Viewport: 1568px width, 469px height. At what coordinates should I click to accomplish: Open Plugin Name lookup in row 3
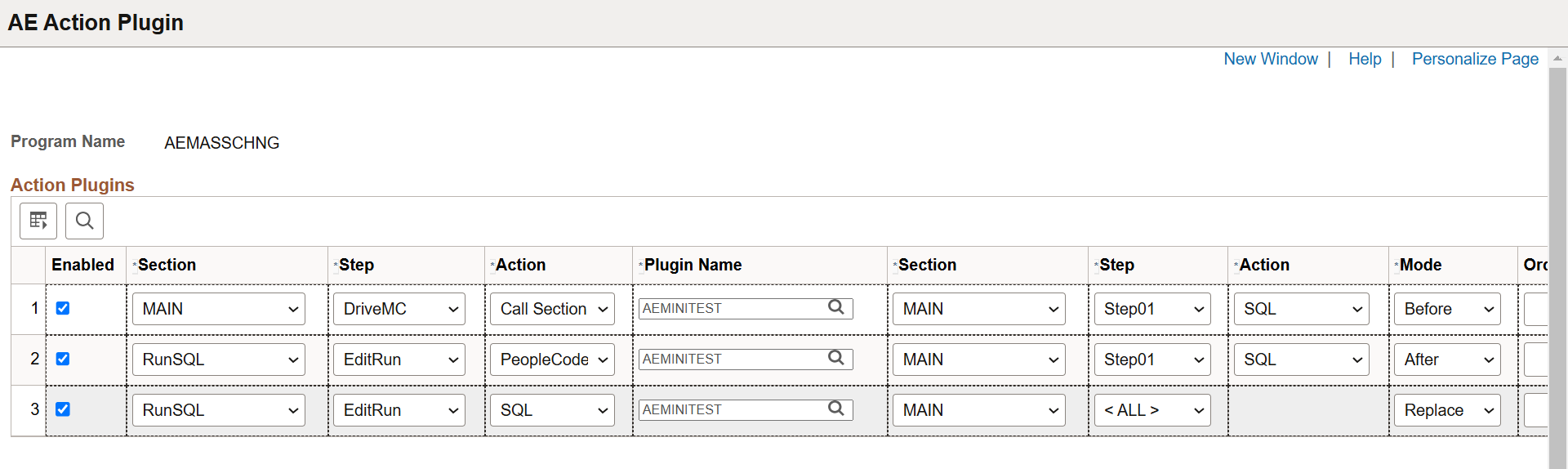[x=835, y=409]
